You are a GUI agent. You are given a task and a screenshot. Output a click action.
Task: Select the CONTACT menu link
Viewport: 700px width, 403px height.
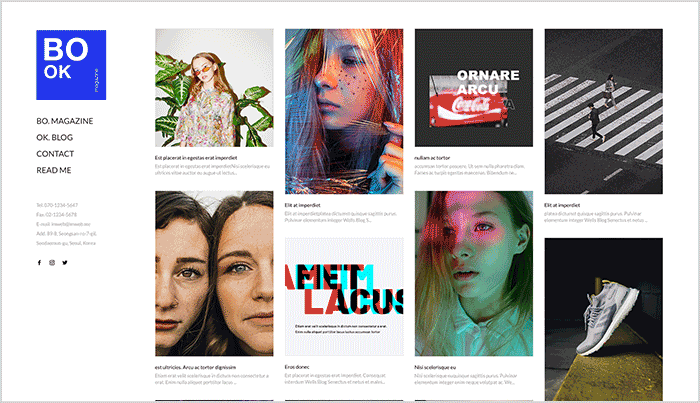point(55,154)
